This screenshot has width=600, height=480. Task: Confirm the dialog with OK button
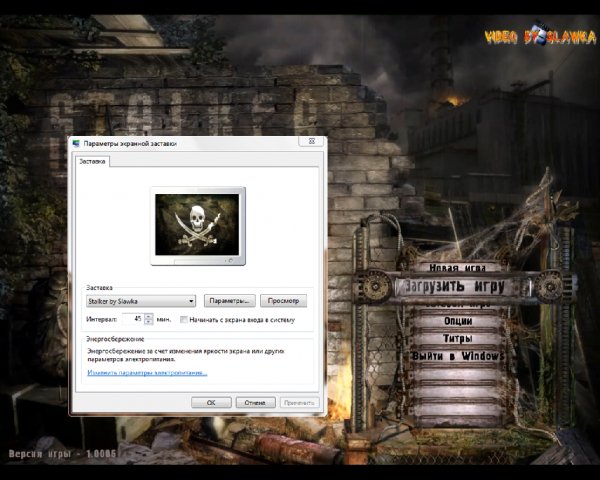coord(211,403)
